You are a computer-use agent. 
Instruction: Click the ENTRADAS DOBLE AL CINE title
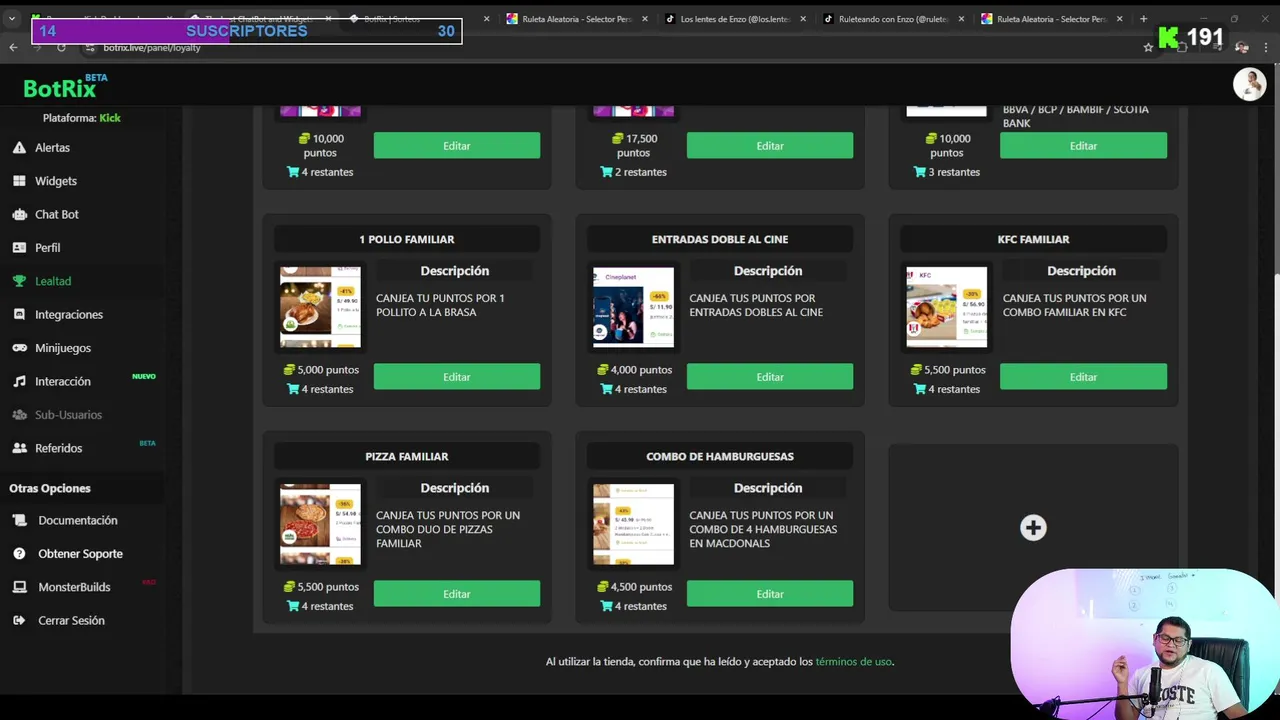click(x=720, y=239)
